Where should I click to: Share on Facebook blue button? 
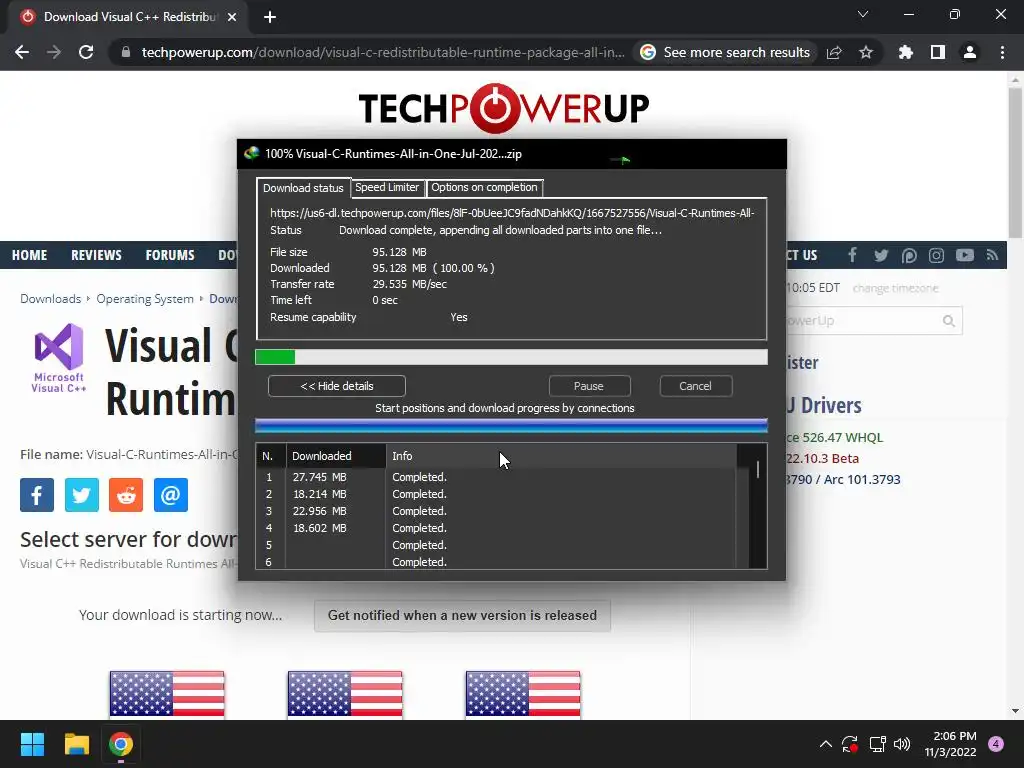(x=37, y=495)
